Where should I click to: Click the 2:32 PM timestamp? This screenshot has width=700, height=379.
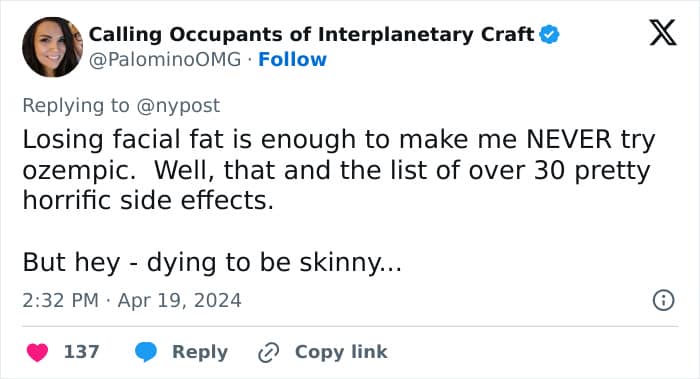point(60,300)
